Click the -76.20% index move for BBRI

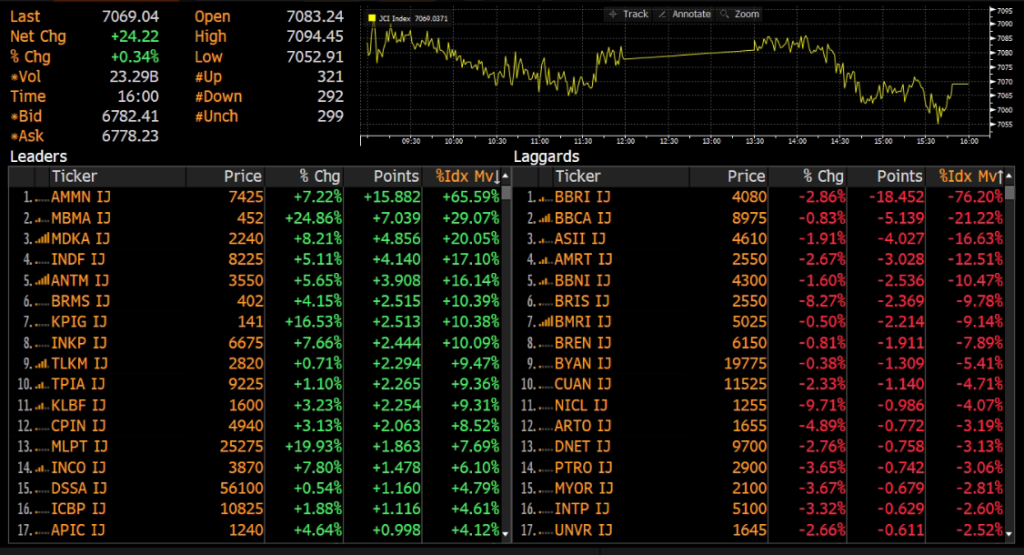tap(975, 197)
